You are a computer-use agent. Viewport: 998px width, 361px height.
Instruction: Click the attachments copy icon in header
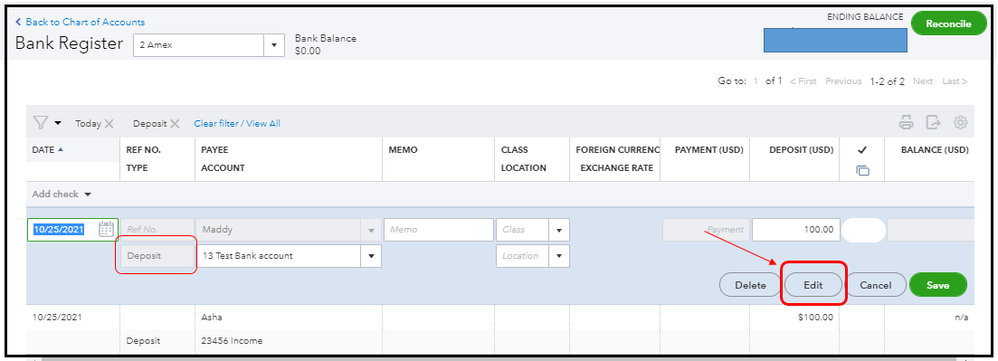pos(862,171)
